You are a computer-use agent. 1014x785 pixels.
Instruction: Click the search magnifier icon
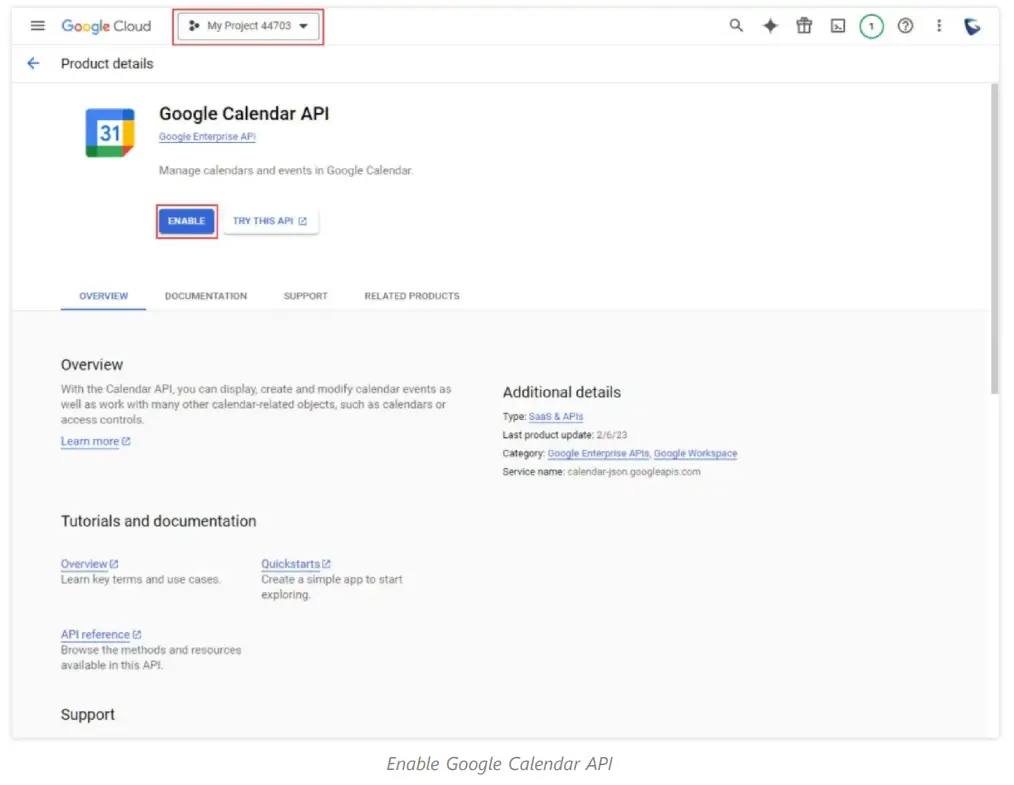(x=736, y=26)
